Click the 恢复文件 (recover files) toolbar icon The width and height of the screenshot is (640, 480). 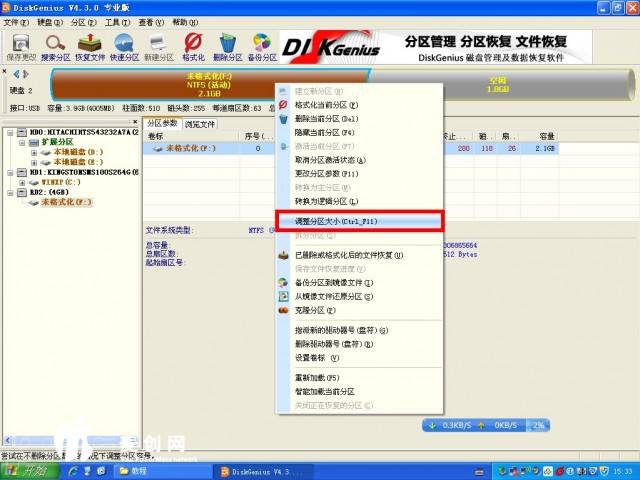[91, 46]
